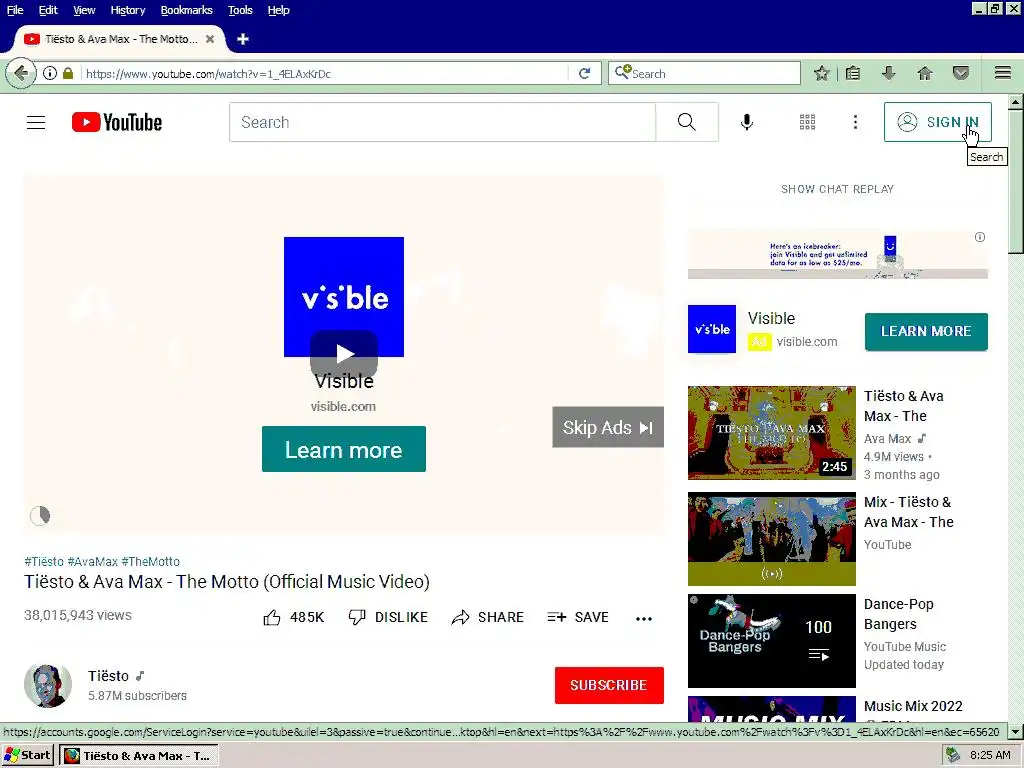Click the #Tiësto hashtag link

point(44,561)
